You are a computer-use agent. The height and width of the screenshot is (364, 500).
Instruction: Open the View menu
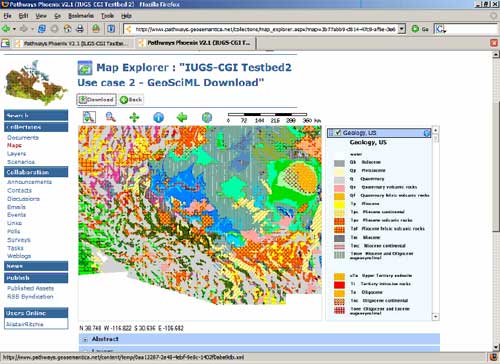click(41, 16)
